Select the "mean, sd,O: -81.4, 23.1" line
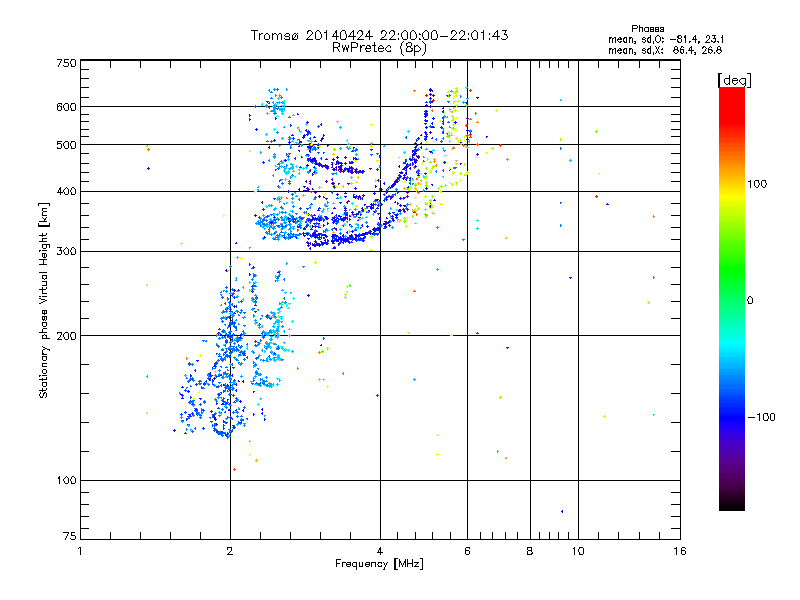The image size is (800, 600). [666, 39]
